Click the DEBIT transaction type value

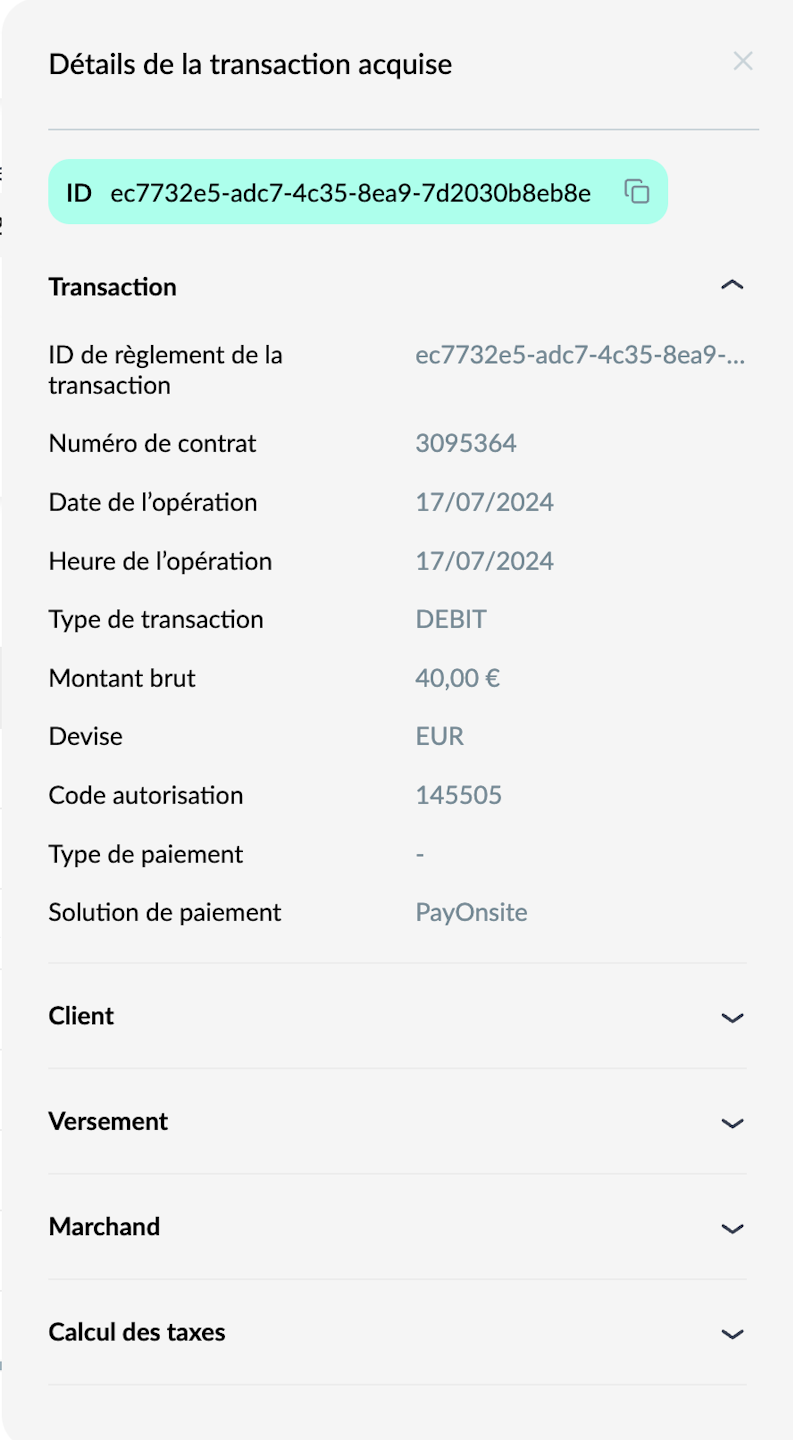pos(451,619)
